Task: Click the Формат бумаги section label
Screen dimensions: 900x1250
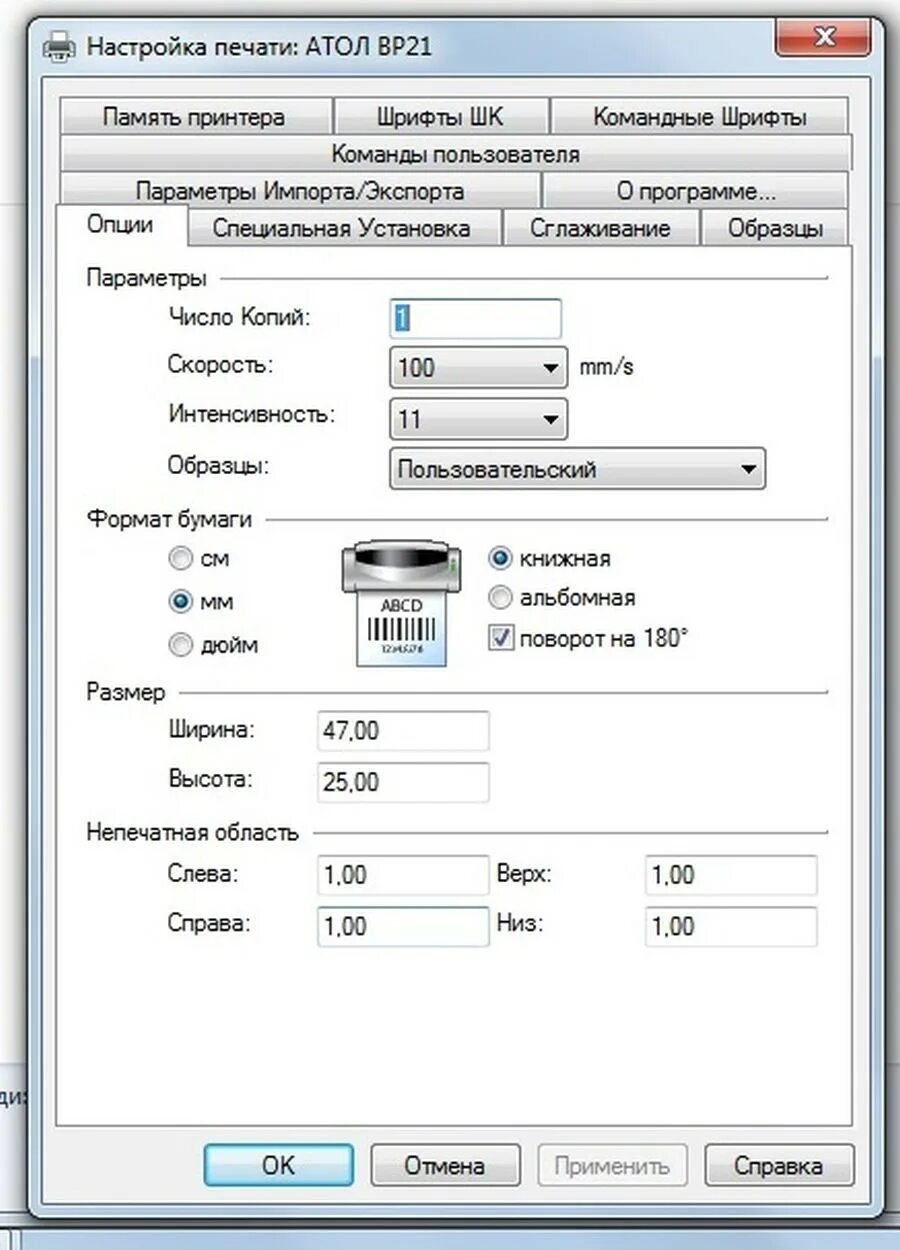Action: [x=170, y=519]
